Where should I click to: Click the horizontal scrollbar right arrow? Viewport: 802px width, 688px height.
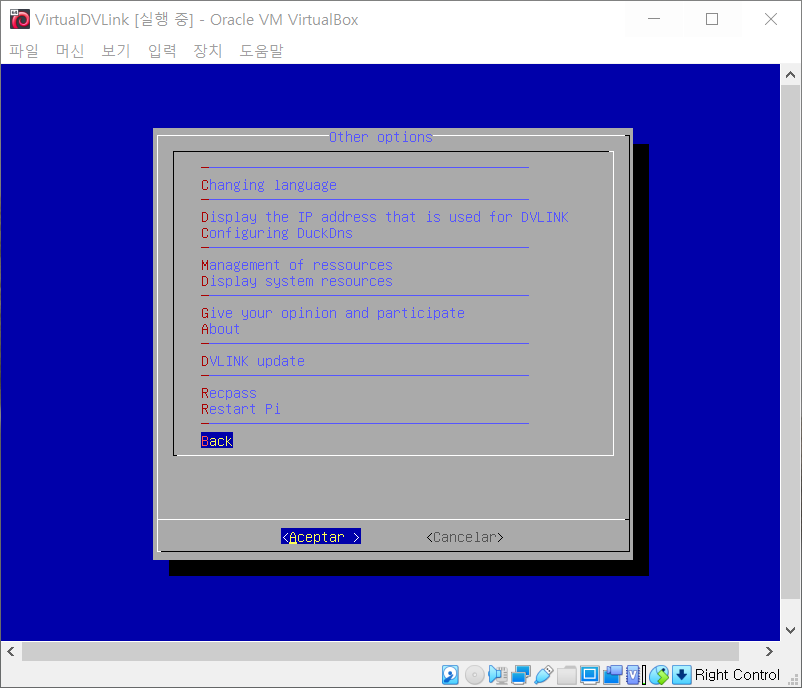coord(769,651)
